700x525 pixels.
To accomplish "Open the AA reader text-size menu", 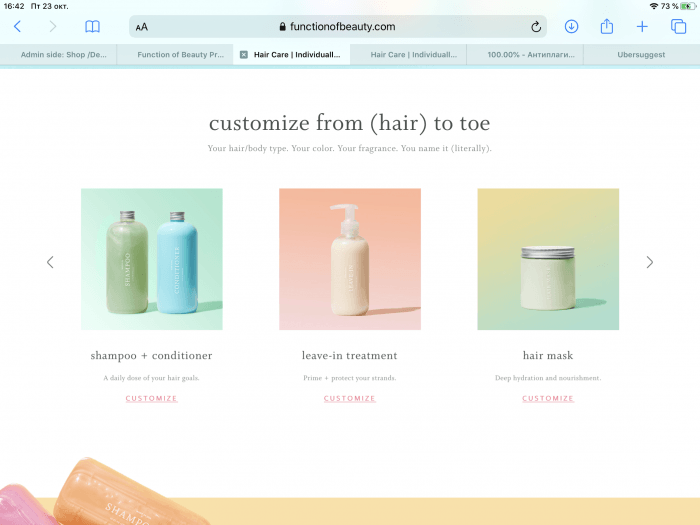I will (142, 27).
